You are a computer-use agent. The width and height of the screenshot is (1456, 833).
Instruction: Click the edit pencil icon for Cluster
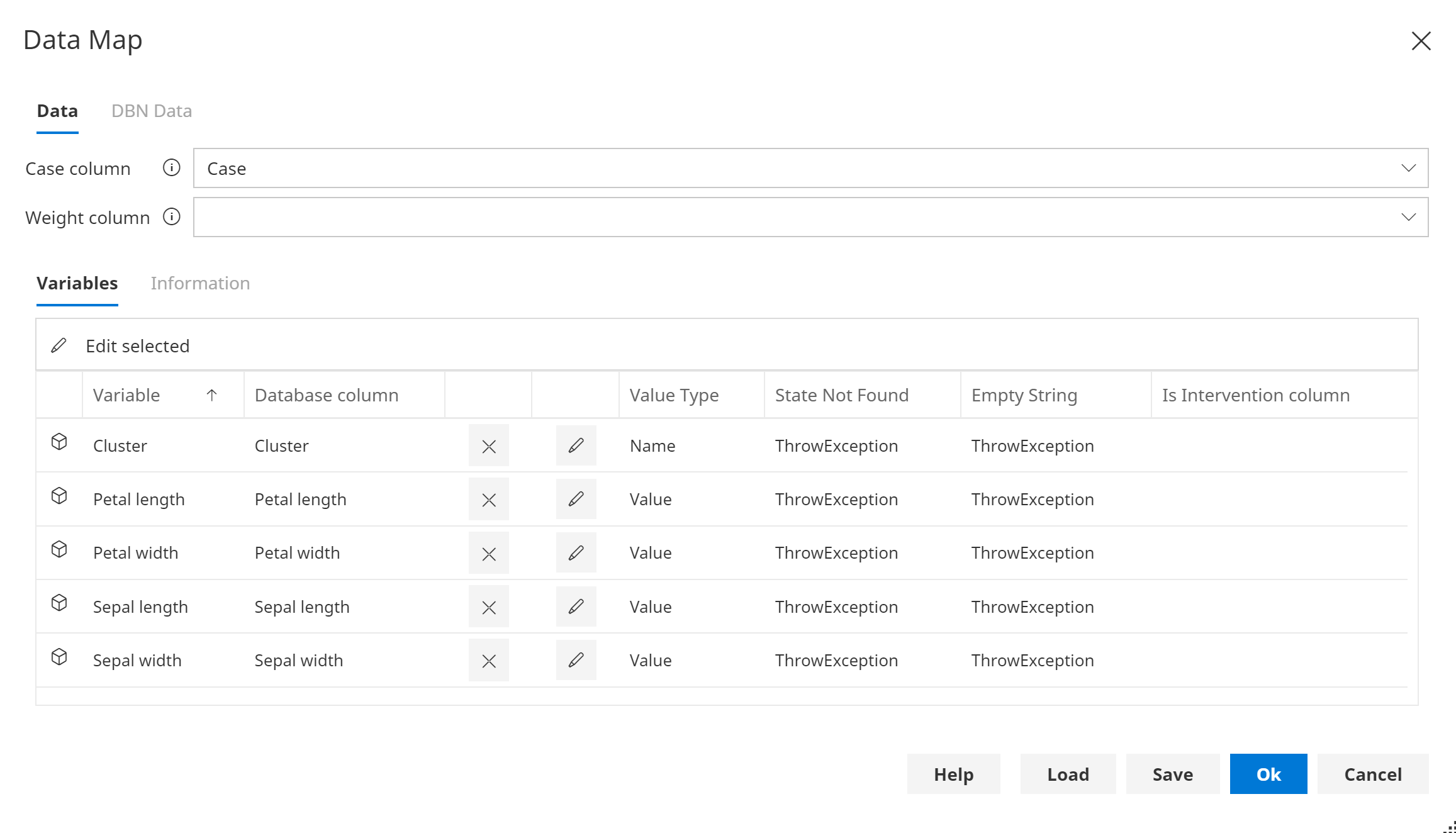tap(576, 445)
